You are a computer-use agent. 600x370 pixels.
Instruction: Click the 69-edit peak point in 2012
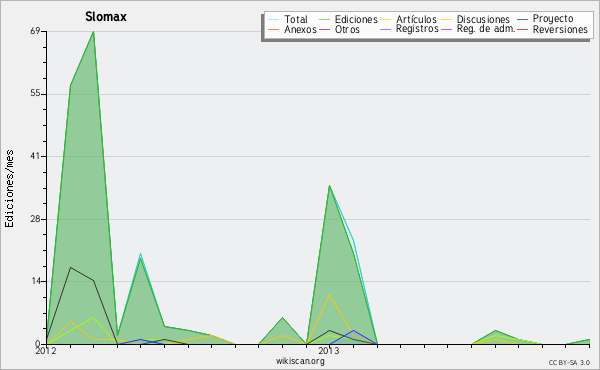click(x=93, y=32)
